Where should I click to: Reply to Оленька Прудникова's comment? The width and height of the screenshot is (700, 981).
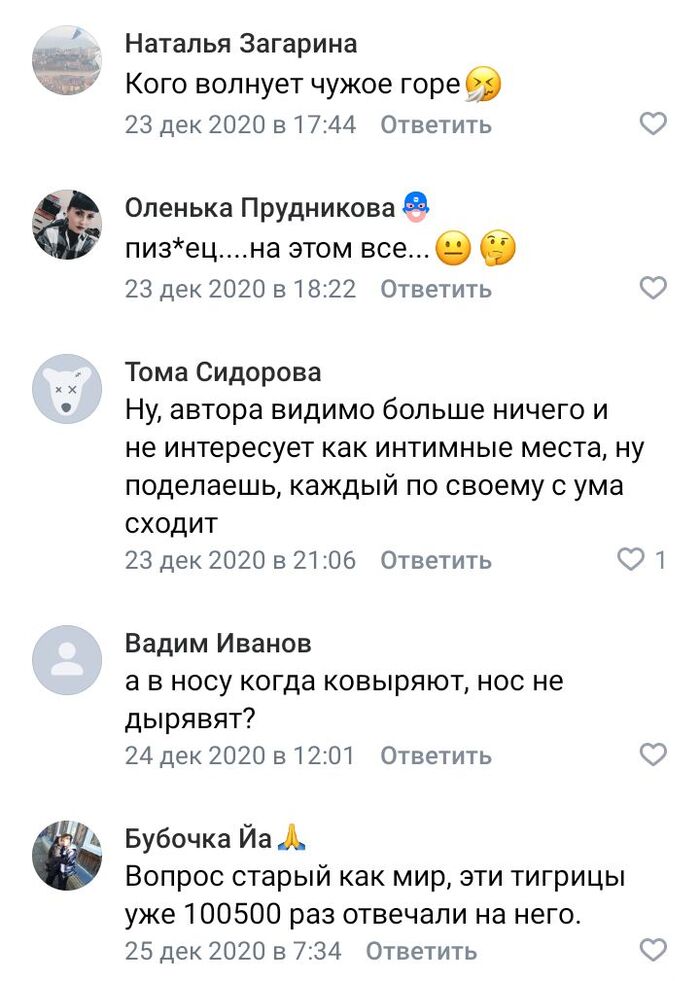pos(436,289)
